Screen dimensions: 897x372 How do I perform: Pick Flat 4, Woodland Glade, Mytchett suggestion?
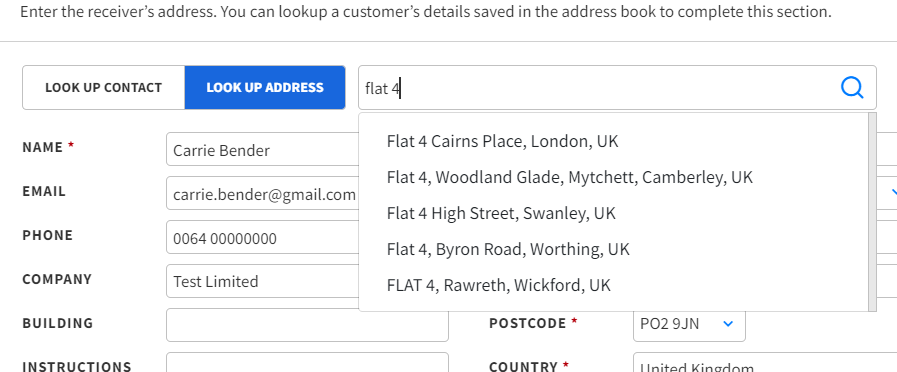tap(613, 177)
